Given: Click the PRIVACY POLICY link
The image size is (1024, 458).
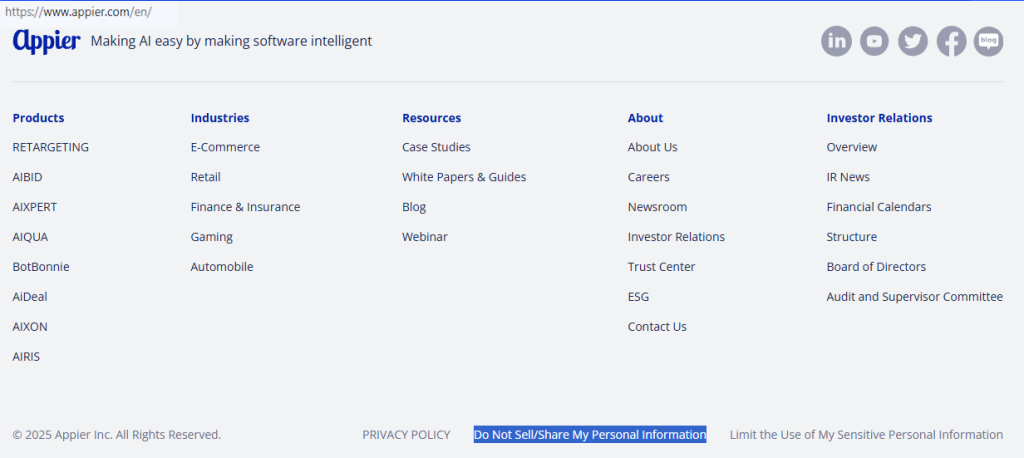Looking at the screenshot, I should coord(406,435).
